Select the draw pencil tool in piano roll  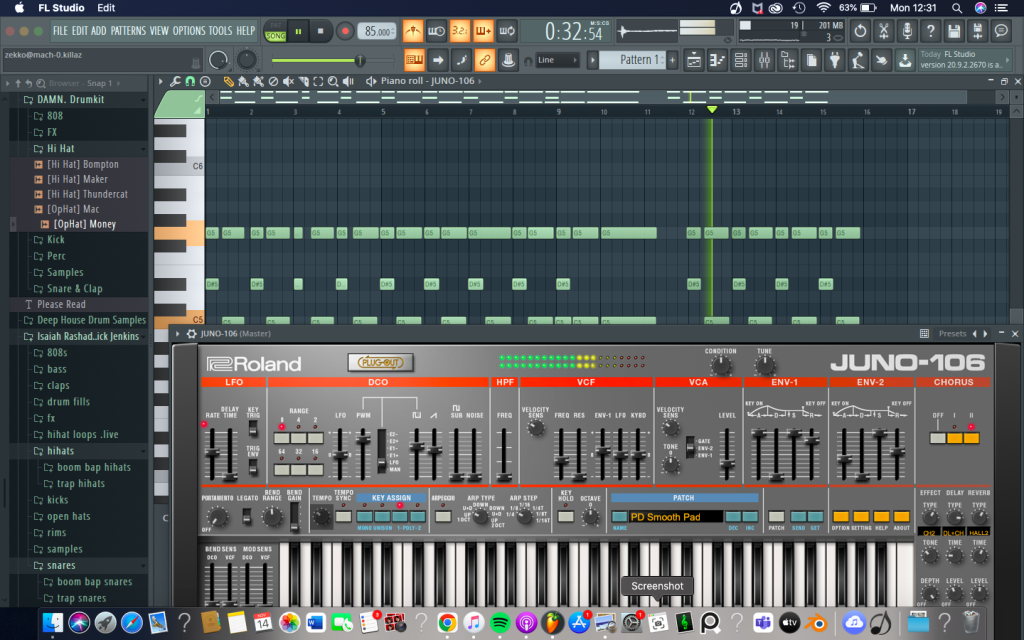coord(229,82)
